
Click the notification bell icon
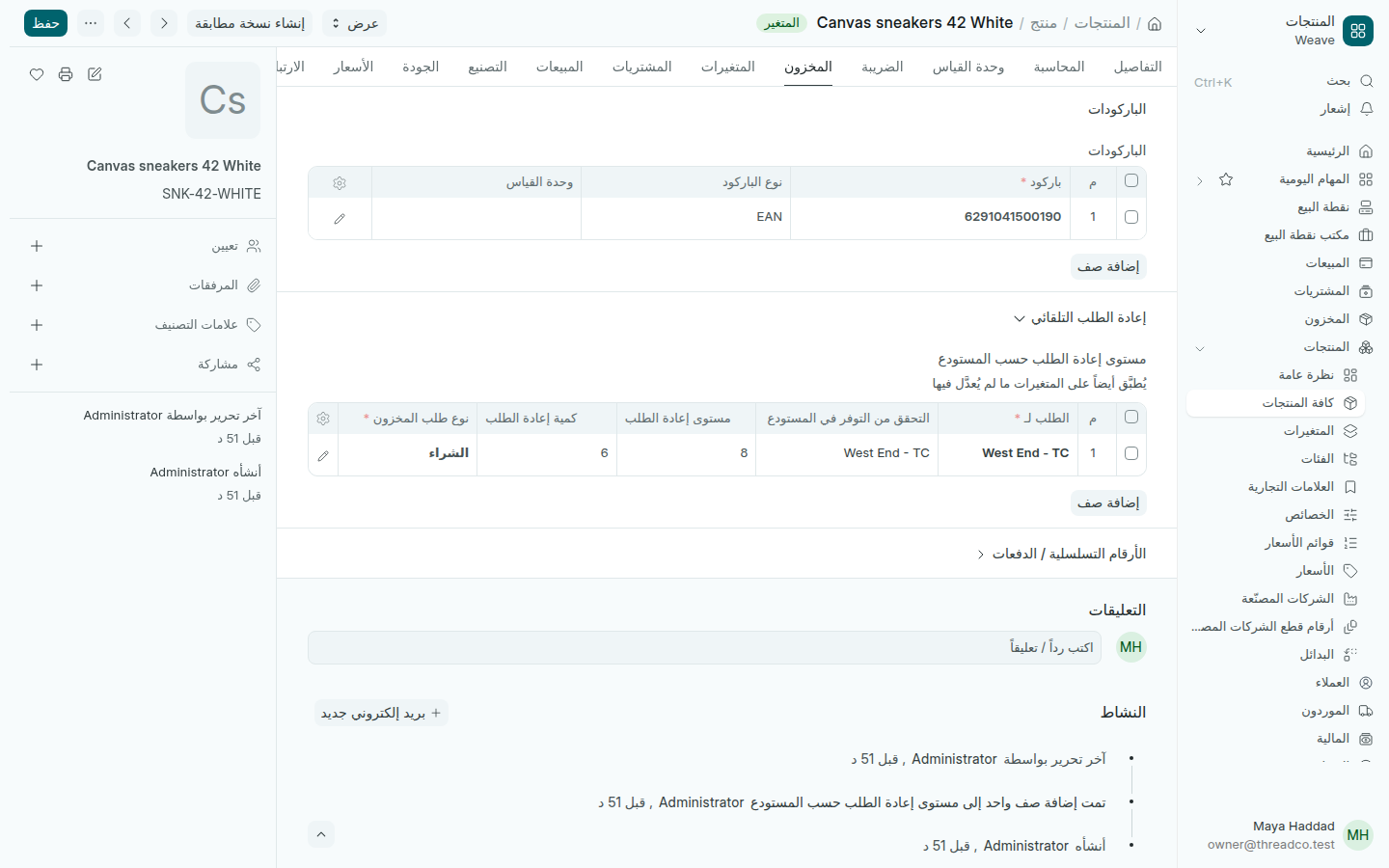1366,109
